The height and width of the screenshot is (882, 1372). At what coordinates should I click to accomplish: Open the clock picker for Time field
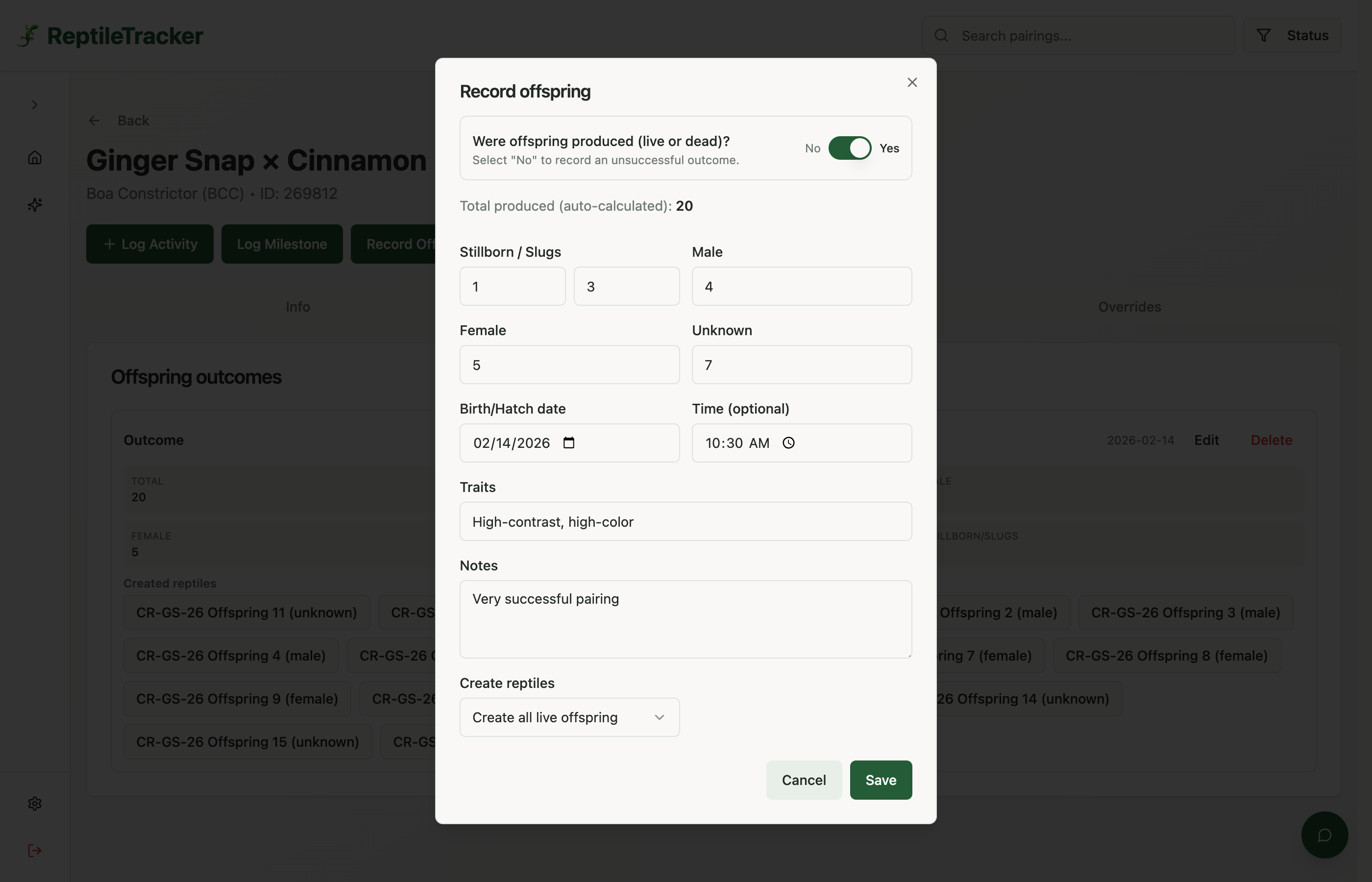coord(788,443)
